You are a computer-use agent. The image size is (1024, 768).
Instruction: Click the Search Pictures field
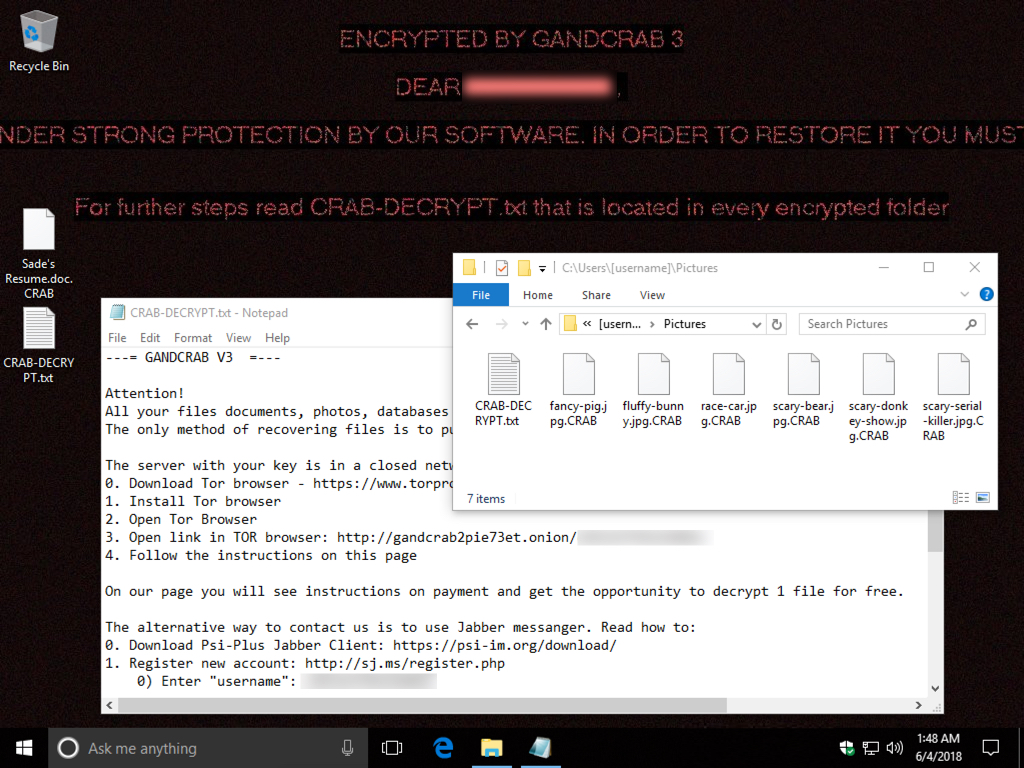(891, 324)
